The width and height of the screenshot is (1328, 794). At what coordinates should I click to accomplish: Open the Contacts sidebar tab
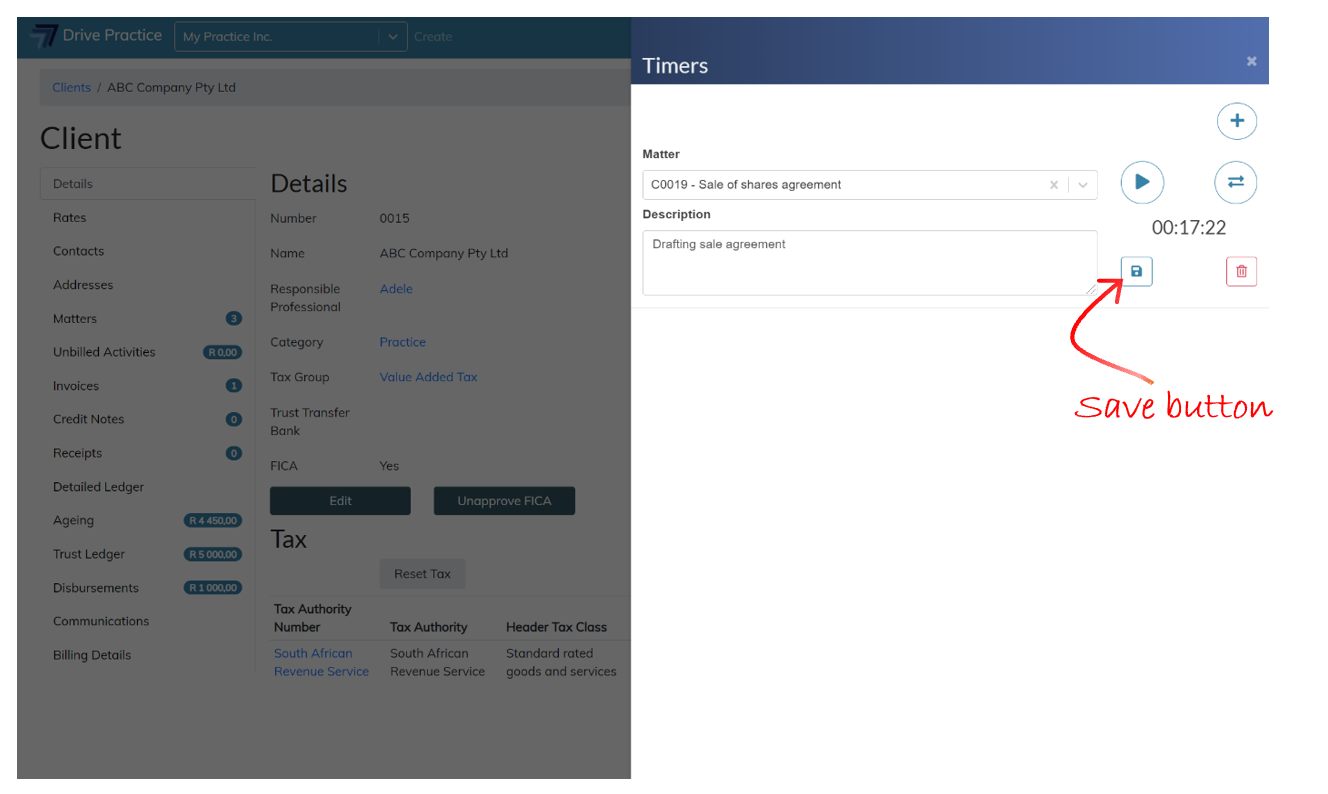(x=147, y=251)
